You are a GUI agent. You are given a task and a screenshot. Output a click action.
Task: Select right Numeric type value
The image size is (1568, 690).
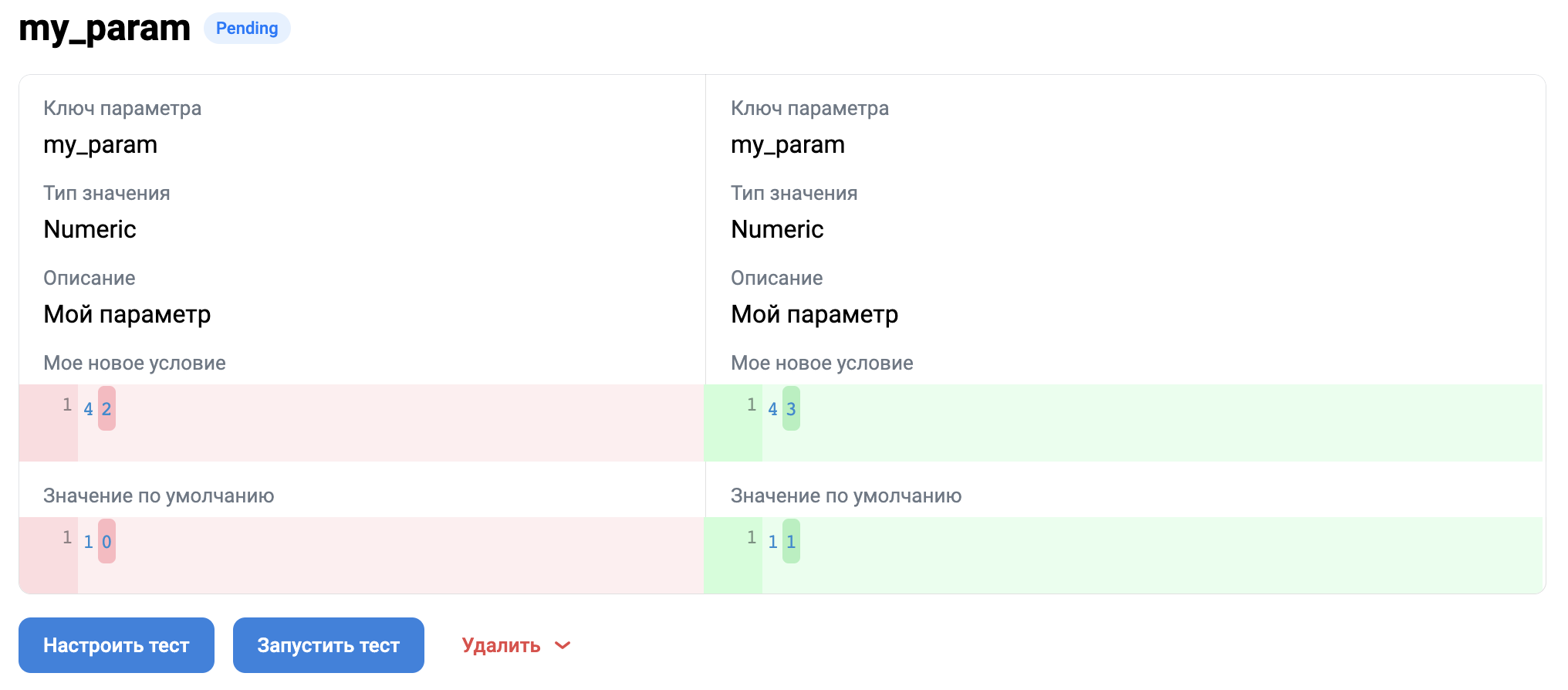777,229
